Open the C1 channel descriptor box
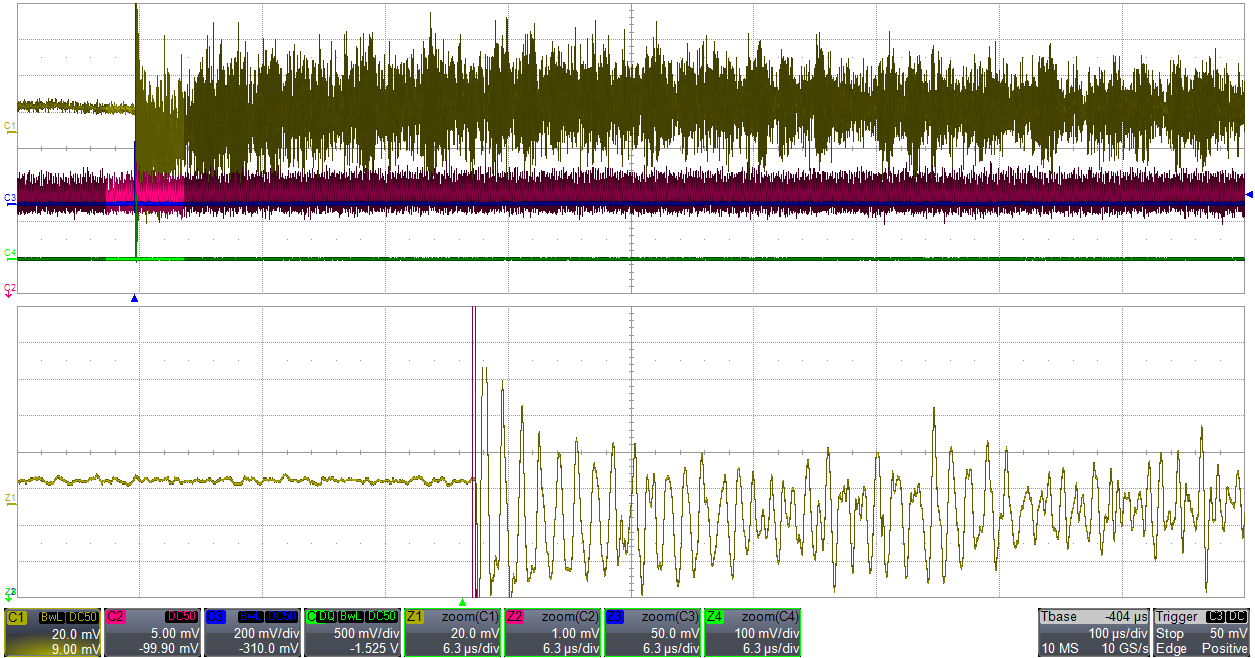1255x658 pixels. click(52, 632)
